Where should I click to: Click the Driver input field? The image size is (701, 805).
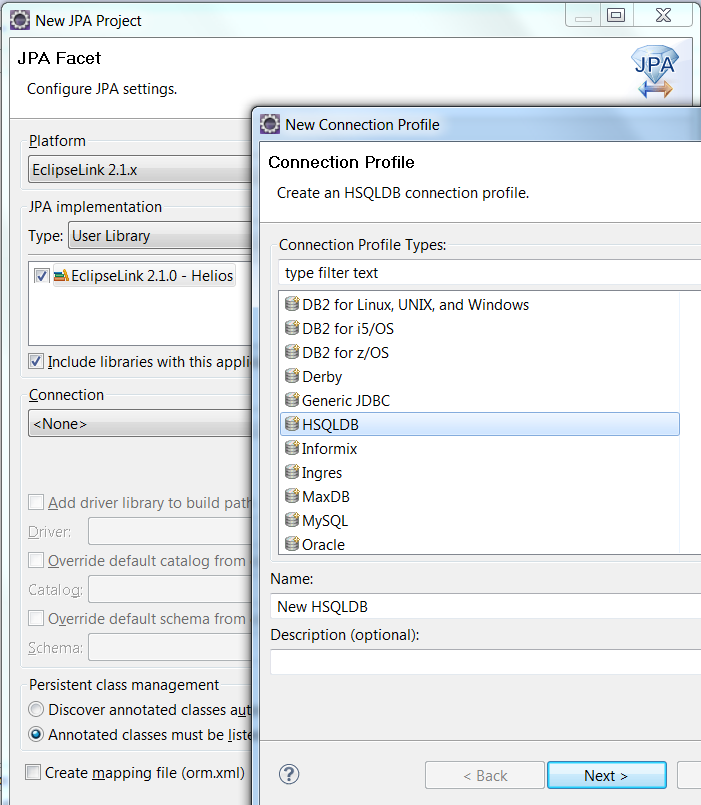click(170, 531)
